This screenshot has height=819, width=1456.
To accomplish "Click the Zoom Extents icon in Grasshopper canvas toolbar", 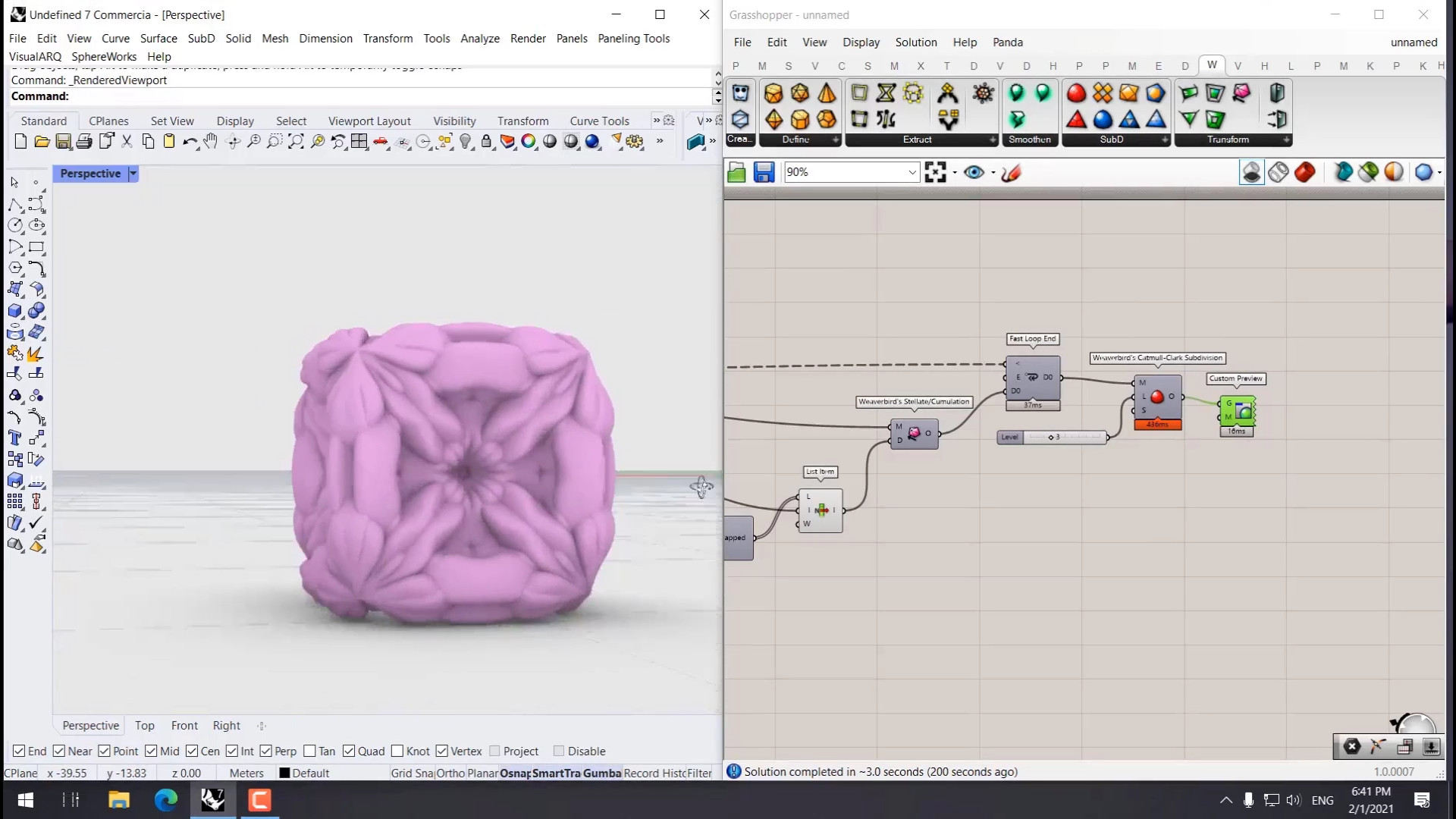I will (x=936, y=173).
